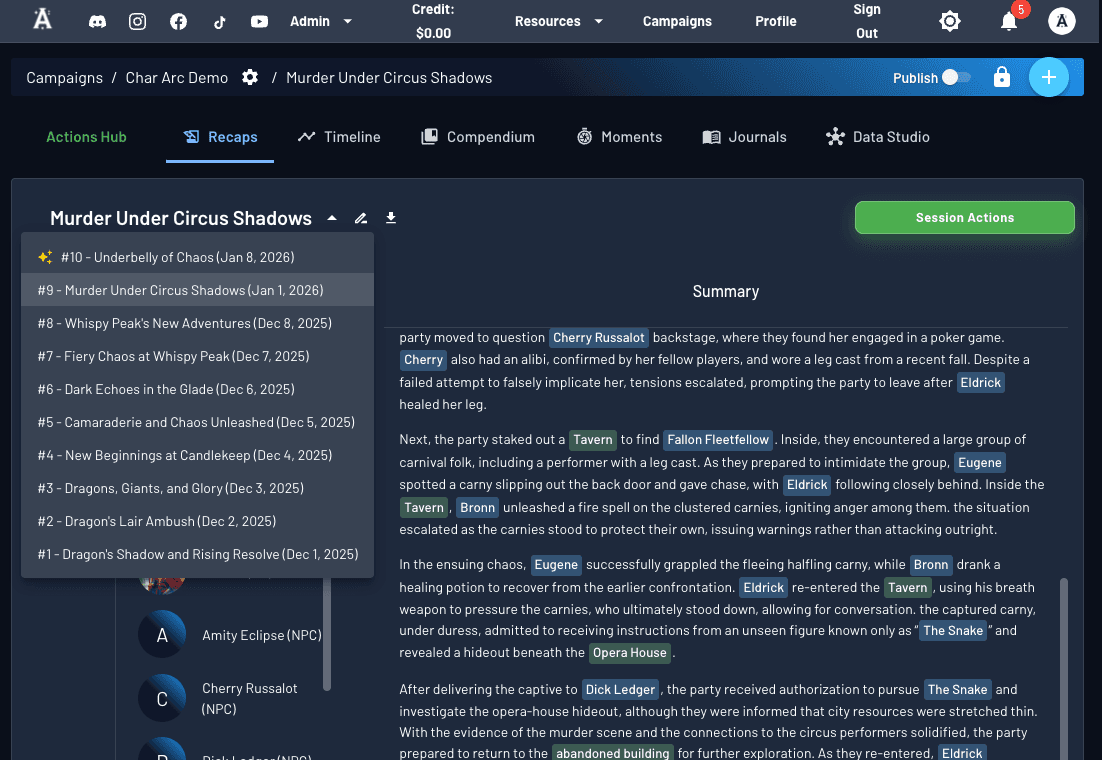This screenshot has width=1102, height=760.
Task: Download the recap using download icon
Action: click(391, 218)
